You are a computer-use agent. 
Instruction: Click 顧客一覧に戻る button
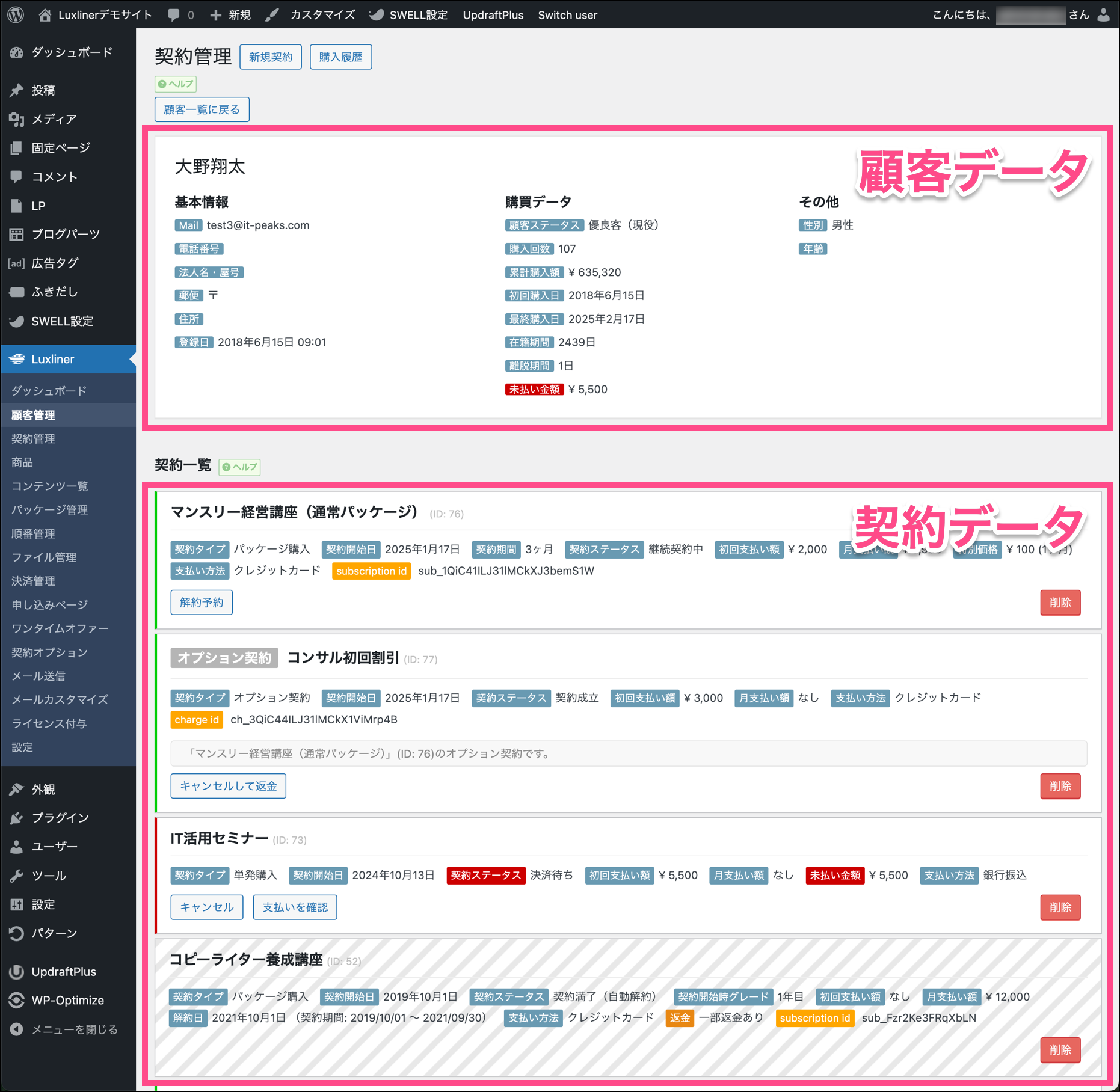202,109
